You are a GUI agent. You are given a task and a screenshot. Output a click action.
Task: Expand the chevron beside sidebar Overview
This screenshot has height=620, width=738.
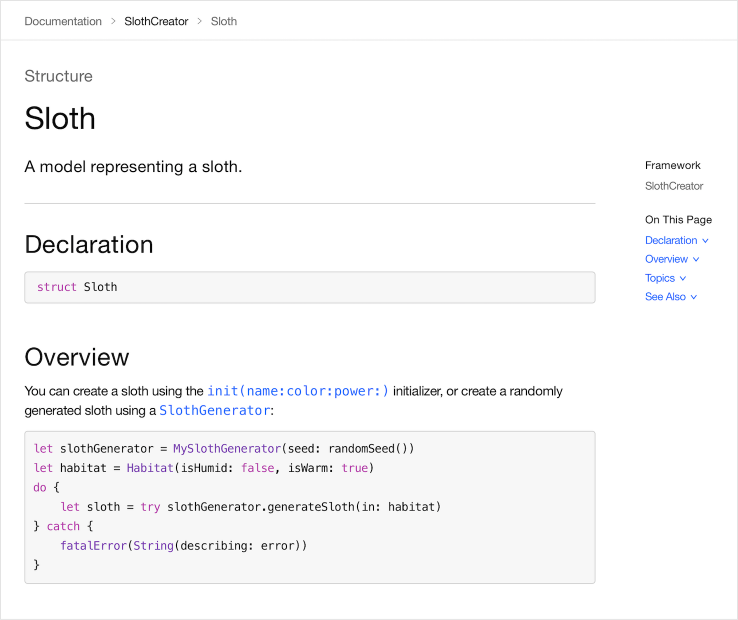(x=697, y=260)
